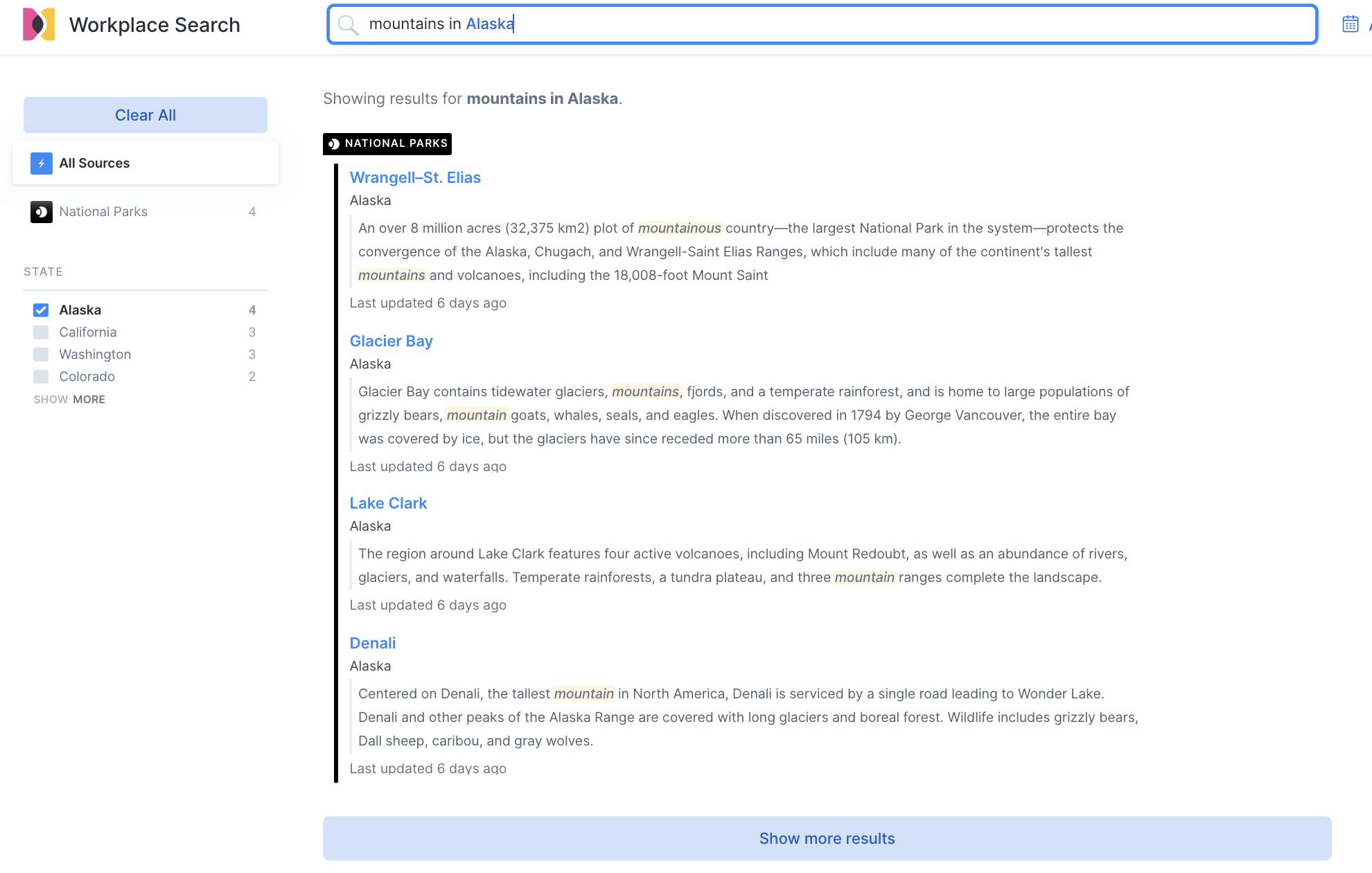This screenshot has height=873, width=1372.
Task: Check the California state filter
Action: tap(41, 333)
